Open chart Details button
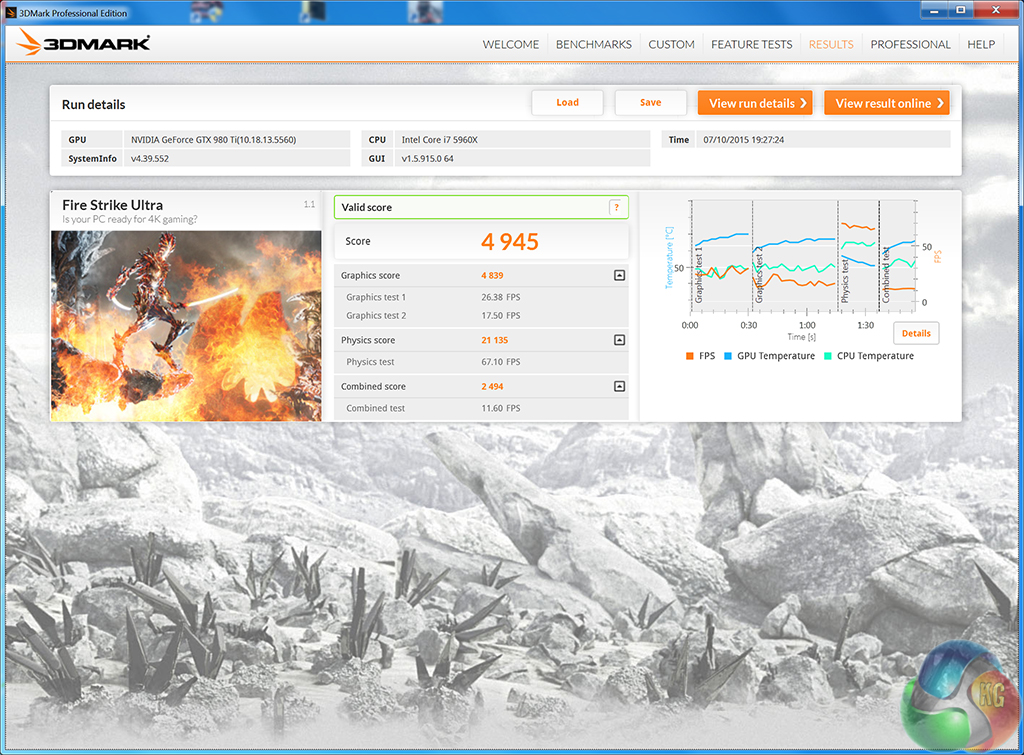Viewport: 1024px width, 755px height. click(x=915, y=333)
